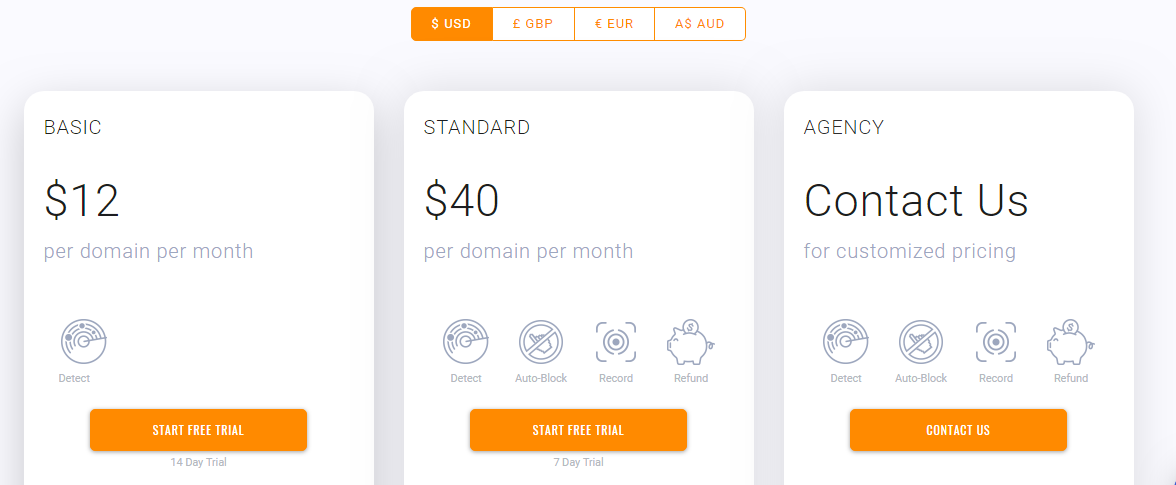The height and width of the screenshot is (485, 1176).
Task: Switch pricing to A$ AUD currency
Action: [x=700, y=24]
